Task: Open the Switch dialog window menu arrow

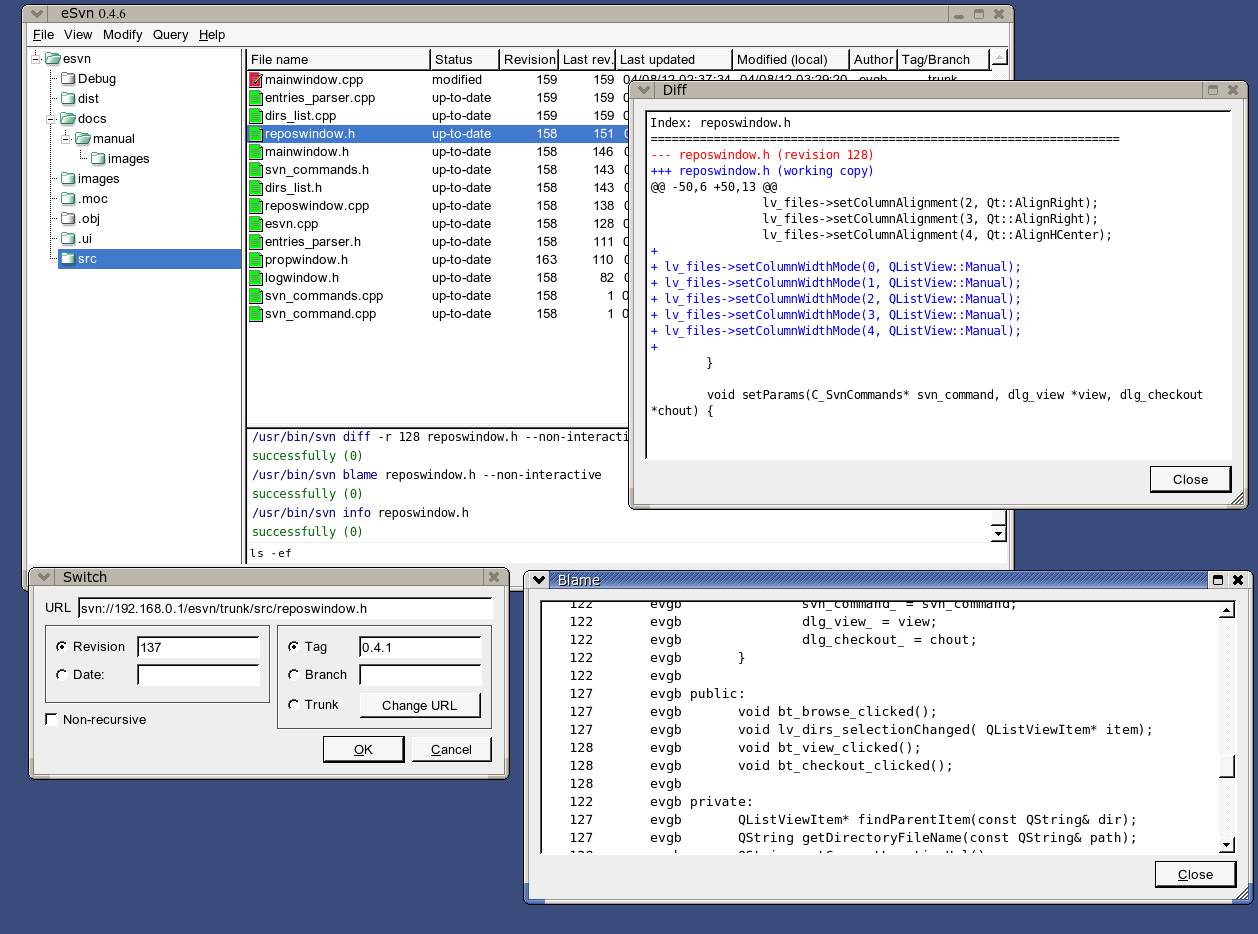Action: 43,577
